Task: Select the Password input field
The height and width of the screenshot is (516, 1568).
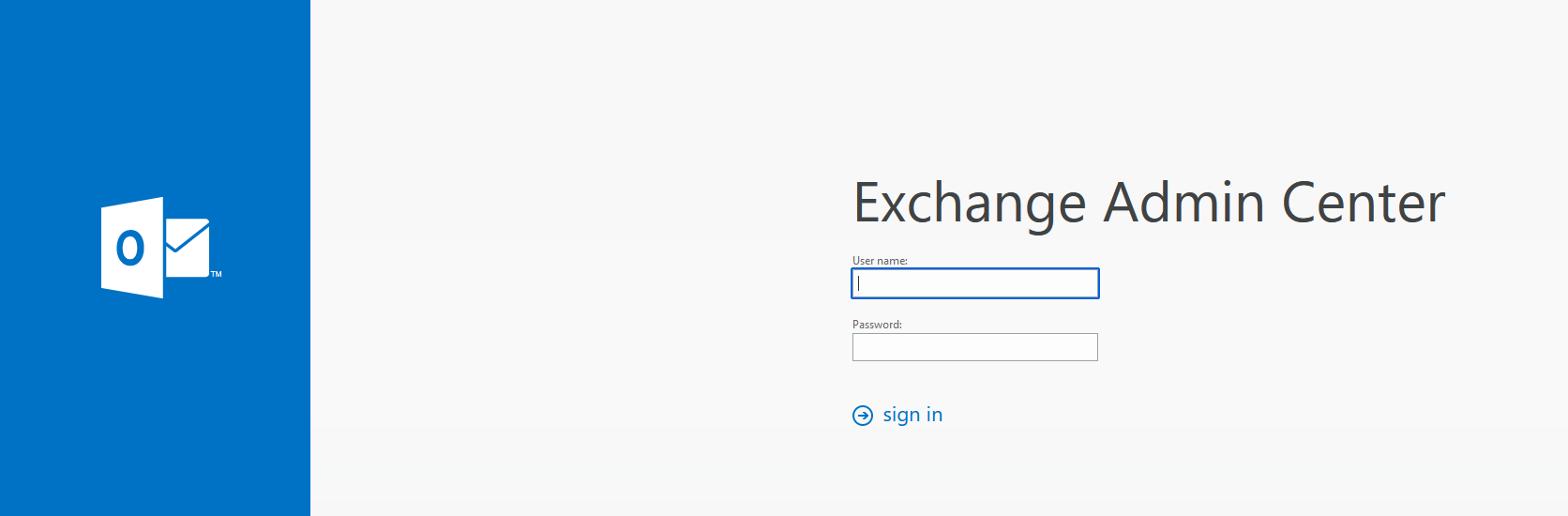Action: (x=975, y=347)
